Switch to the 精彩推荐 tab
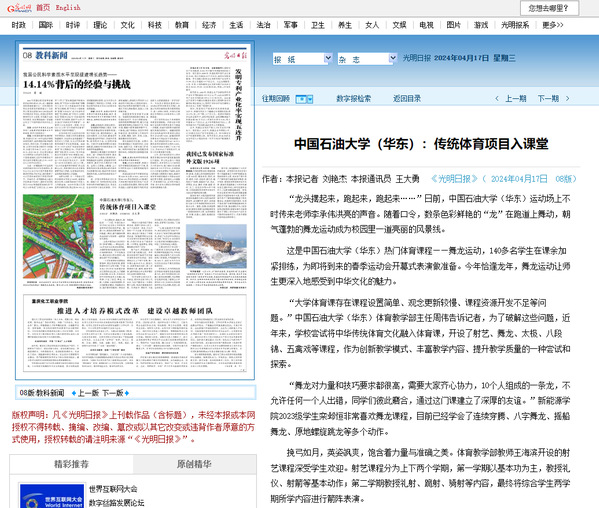Image resolution: width=599 pixels, height=508 pixels. [x=71, y=464]
